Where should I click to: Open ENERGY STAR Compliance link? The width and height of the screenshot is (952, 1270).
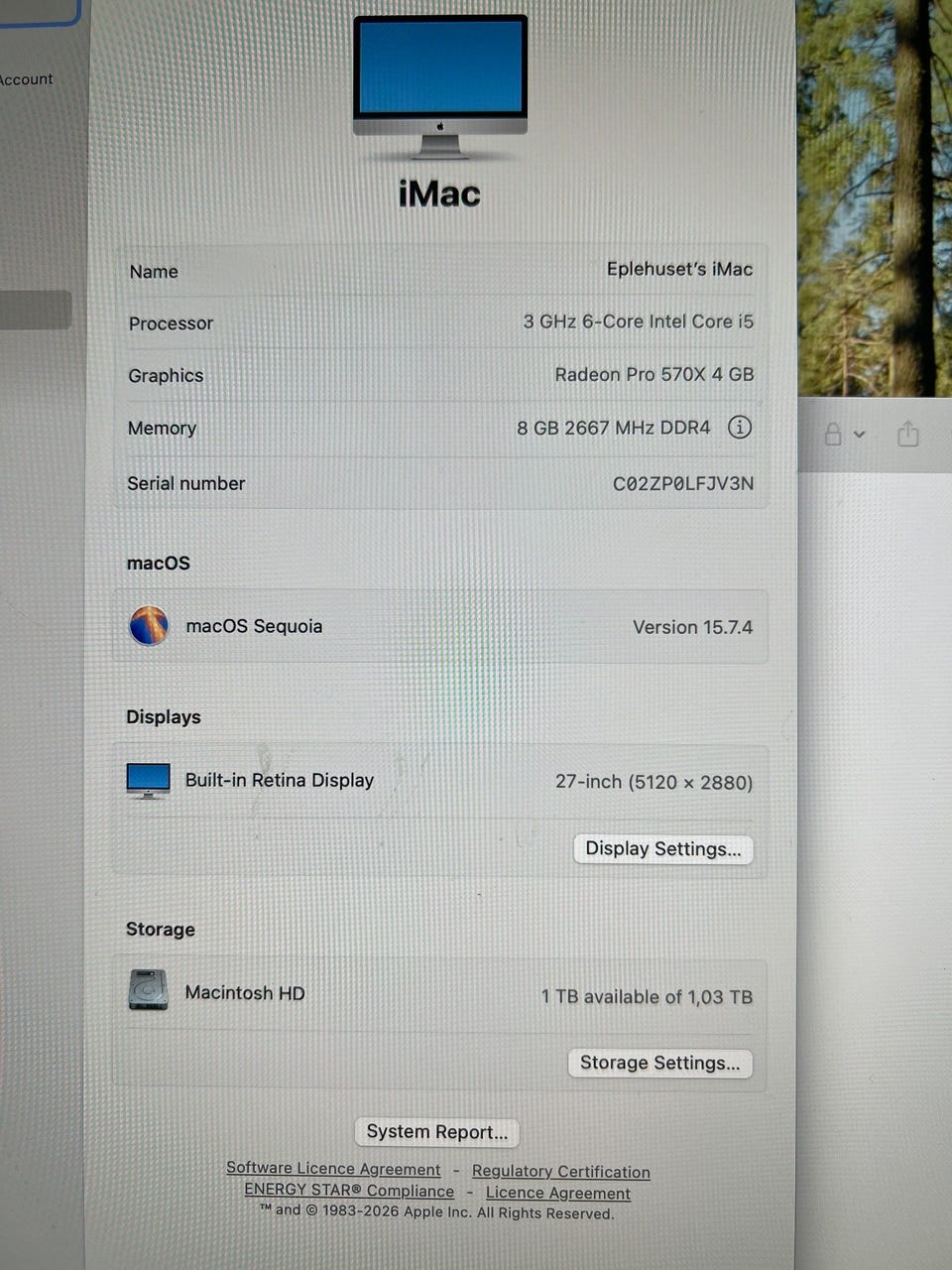click(x=349, y=1191)
